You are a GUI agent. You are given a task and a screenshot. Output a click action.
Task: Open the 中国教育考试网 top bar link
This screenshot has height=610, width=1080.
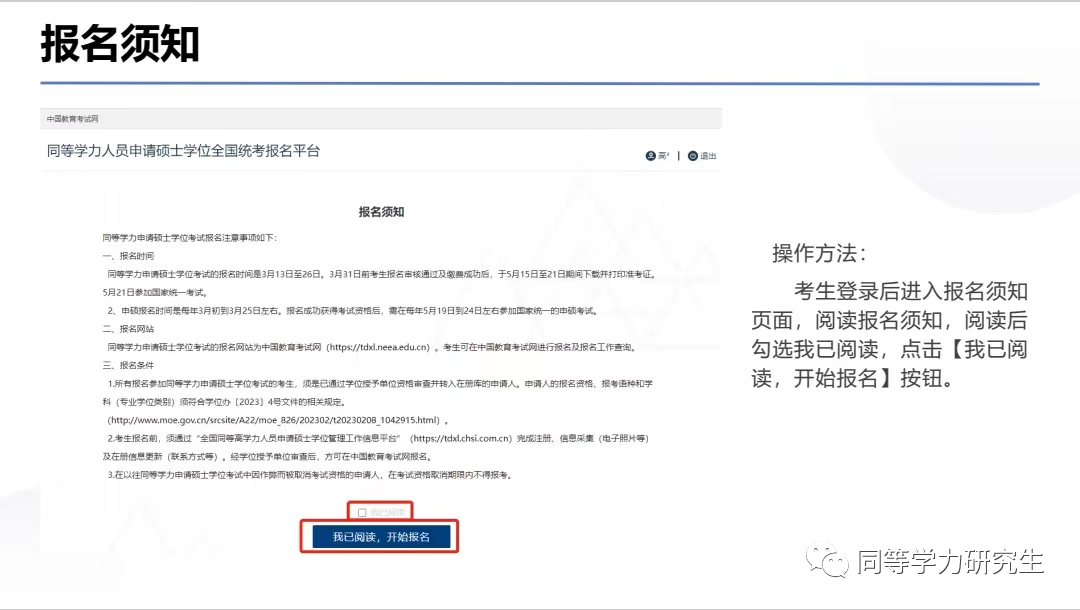click(x=73, y=119)
